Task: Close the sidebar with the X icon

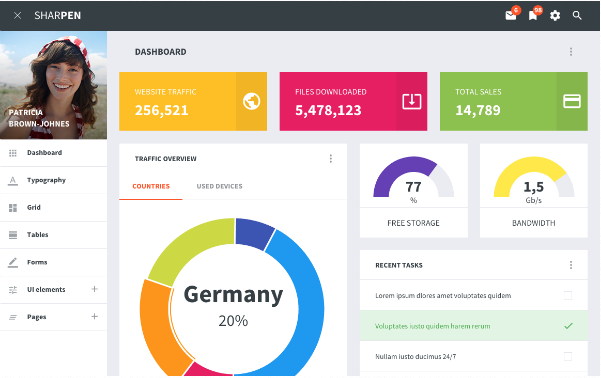Action: (17, 15)
